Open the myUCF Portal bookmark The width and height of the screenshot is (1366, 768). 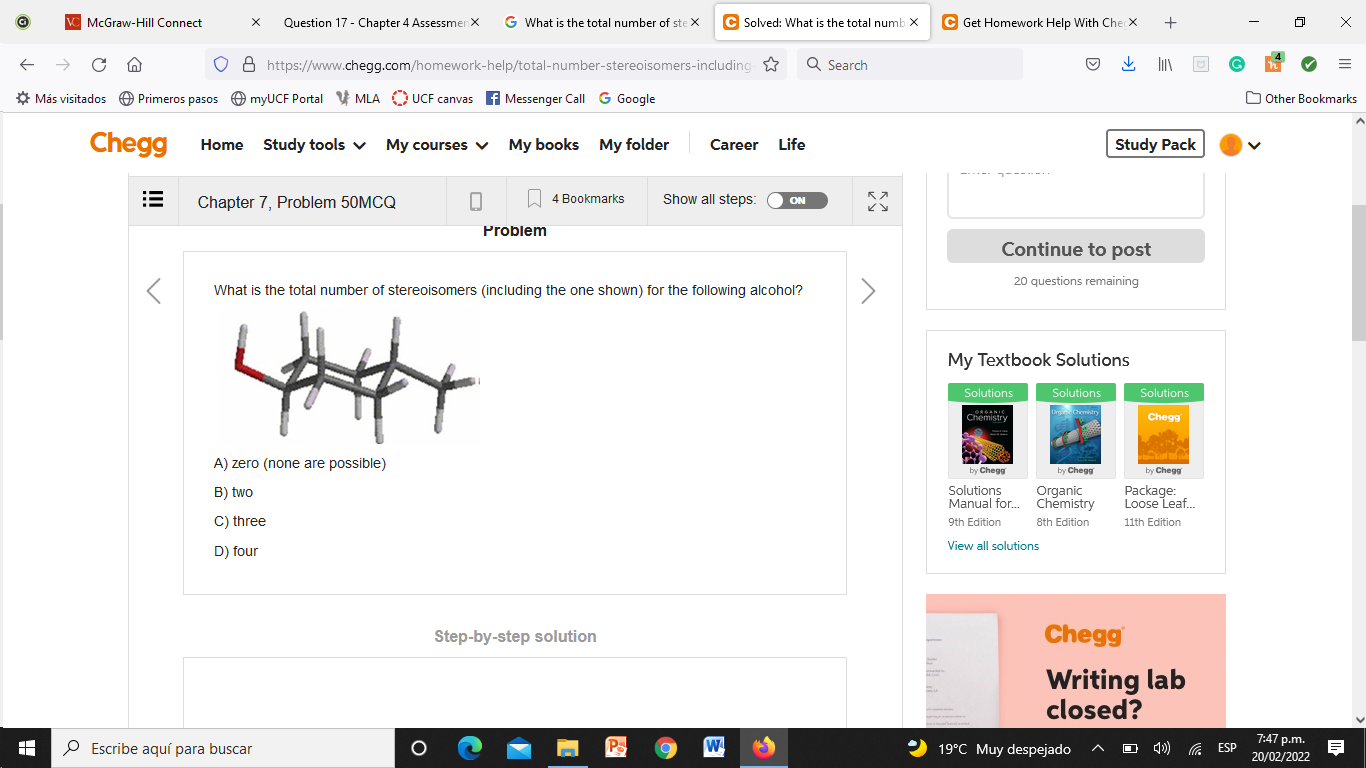[277, 98]
